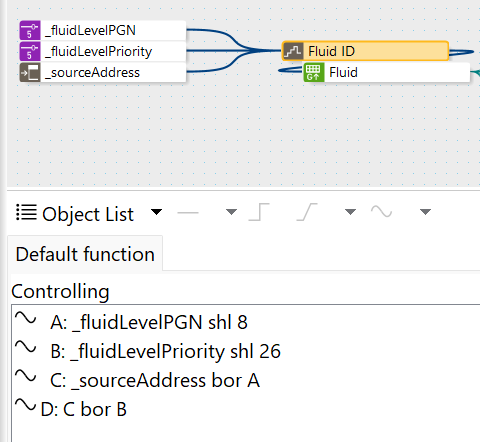Expand dropdown next to sine wave tool
This screenshot has height=442, width=480.
(425, 212)
